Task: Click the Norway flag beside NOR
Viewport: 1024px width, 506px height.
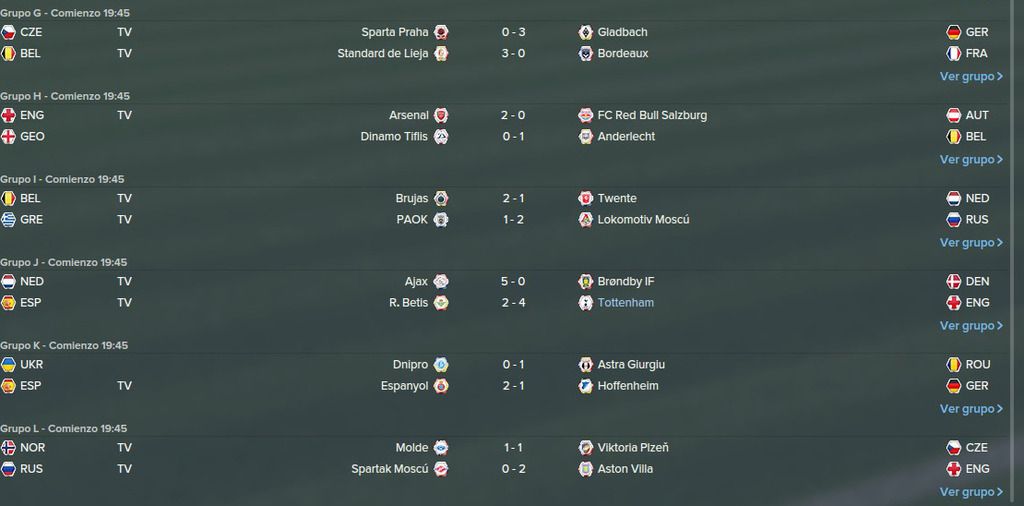Action: [8, 448]
